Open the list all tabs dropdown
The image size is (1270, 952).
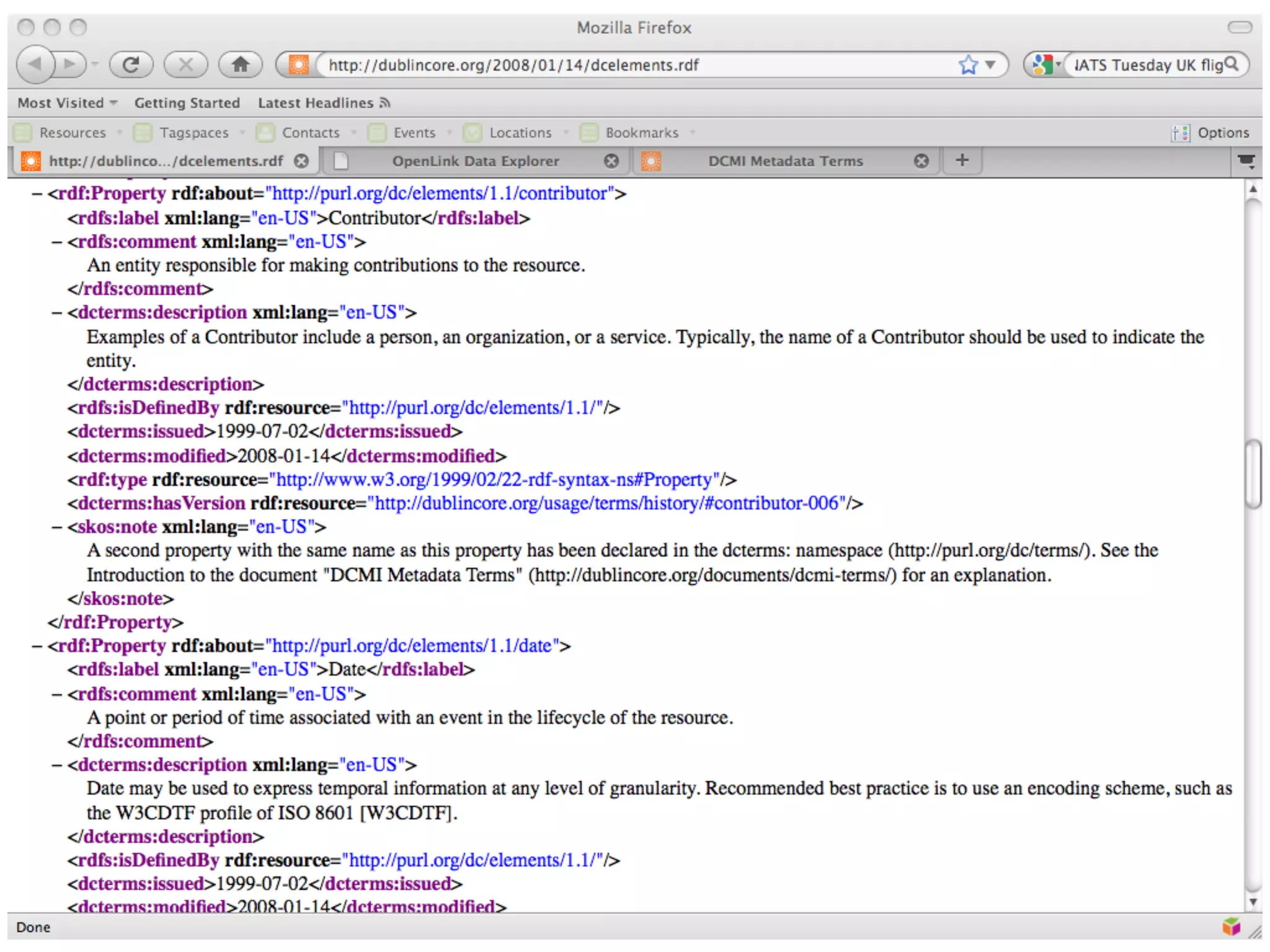tap(1246, 161)
